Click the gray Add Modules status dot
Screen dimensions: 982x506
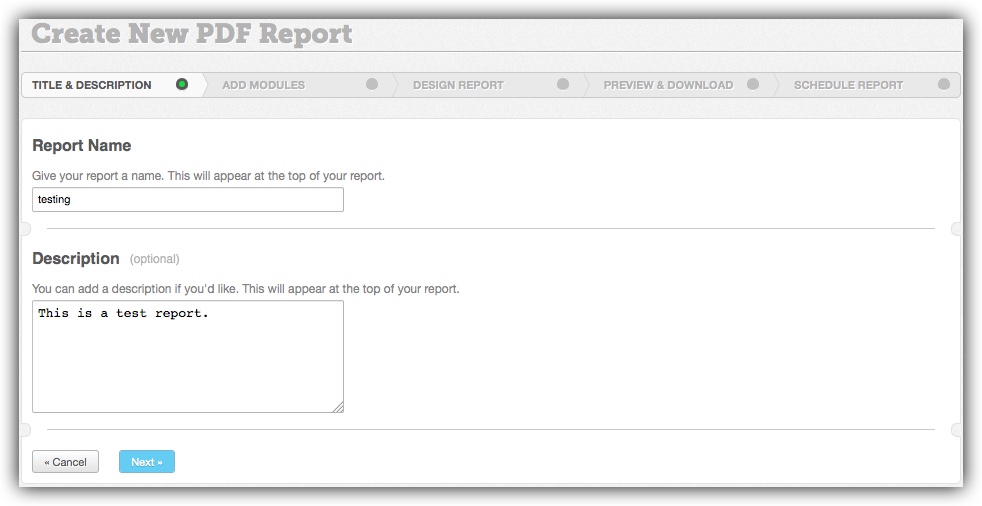[x=372, y=84]
